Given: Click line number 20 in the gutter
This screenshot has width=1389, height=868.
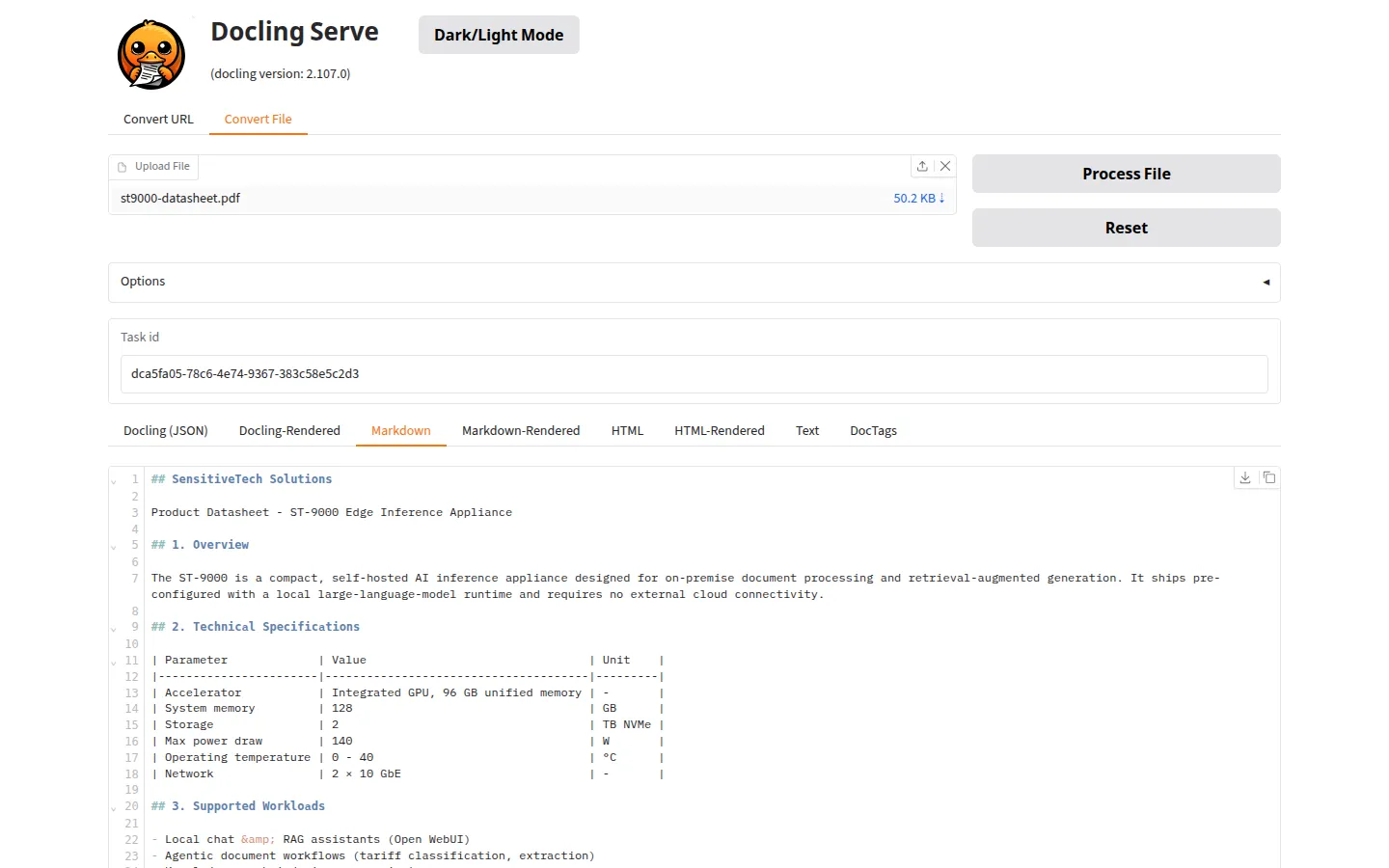Looking at the screenshot, I should coord(131,807).
